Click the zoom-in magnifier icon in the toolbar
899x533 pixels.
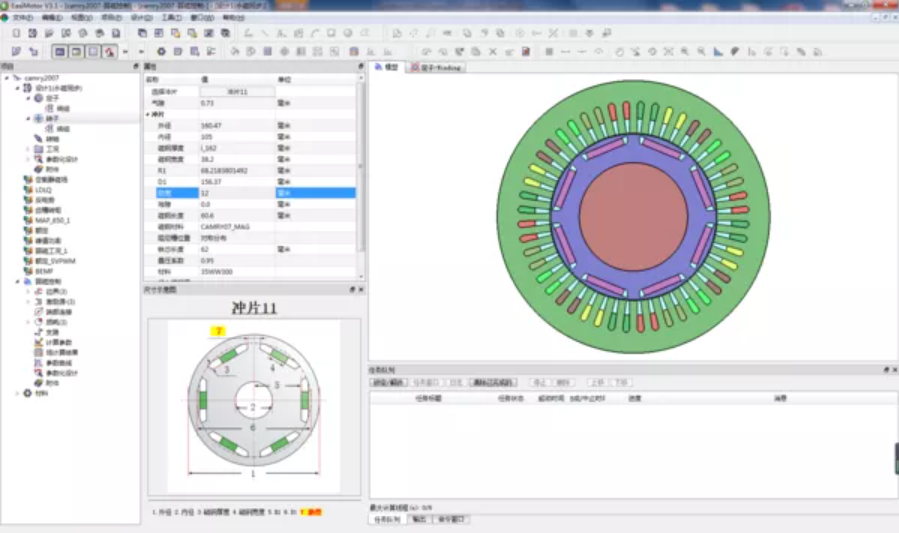[x=685, y=52]
